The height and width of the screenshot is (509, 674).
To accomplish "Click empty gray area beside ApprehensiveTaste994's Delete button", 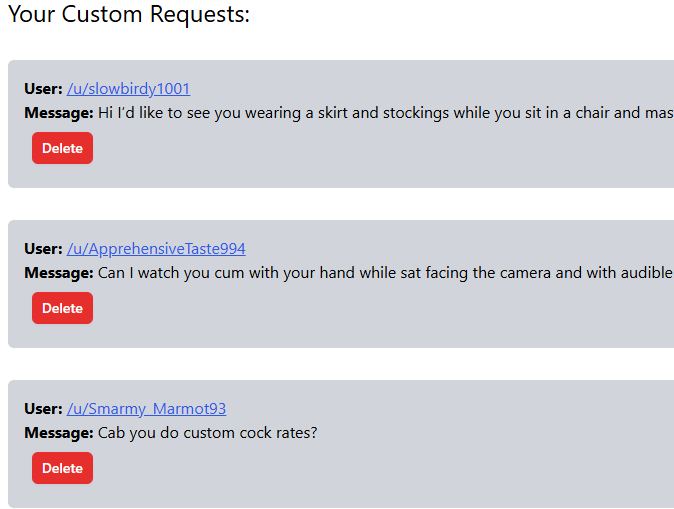I will point(350,310).
